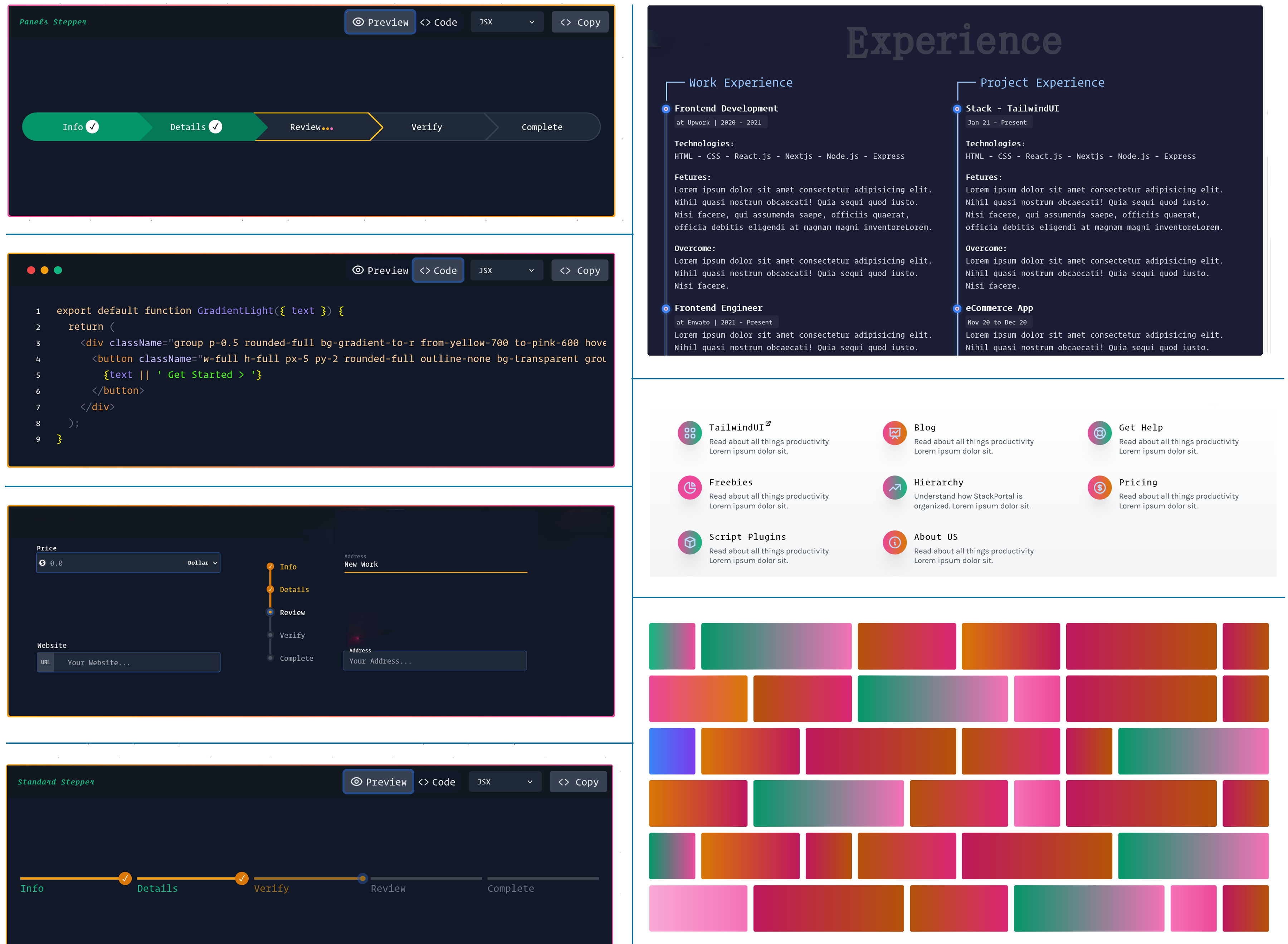
Task: Open JSX dropdown in Panels Stepper
Action: pyautogui.click(x=507, y=22)
